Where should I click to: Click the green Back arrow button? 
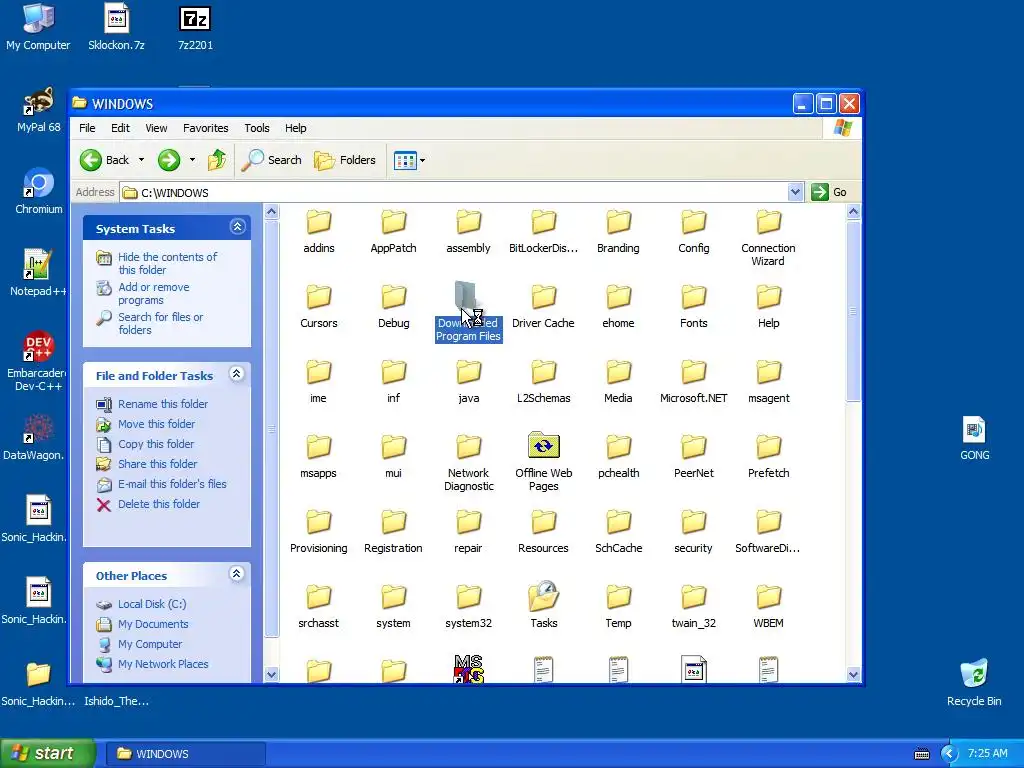click(x=91, y=160)
